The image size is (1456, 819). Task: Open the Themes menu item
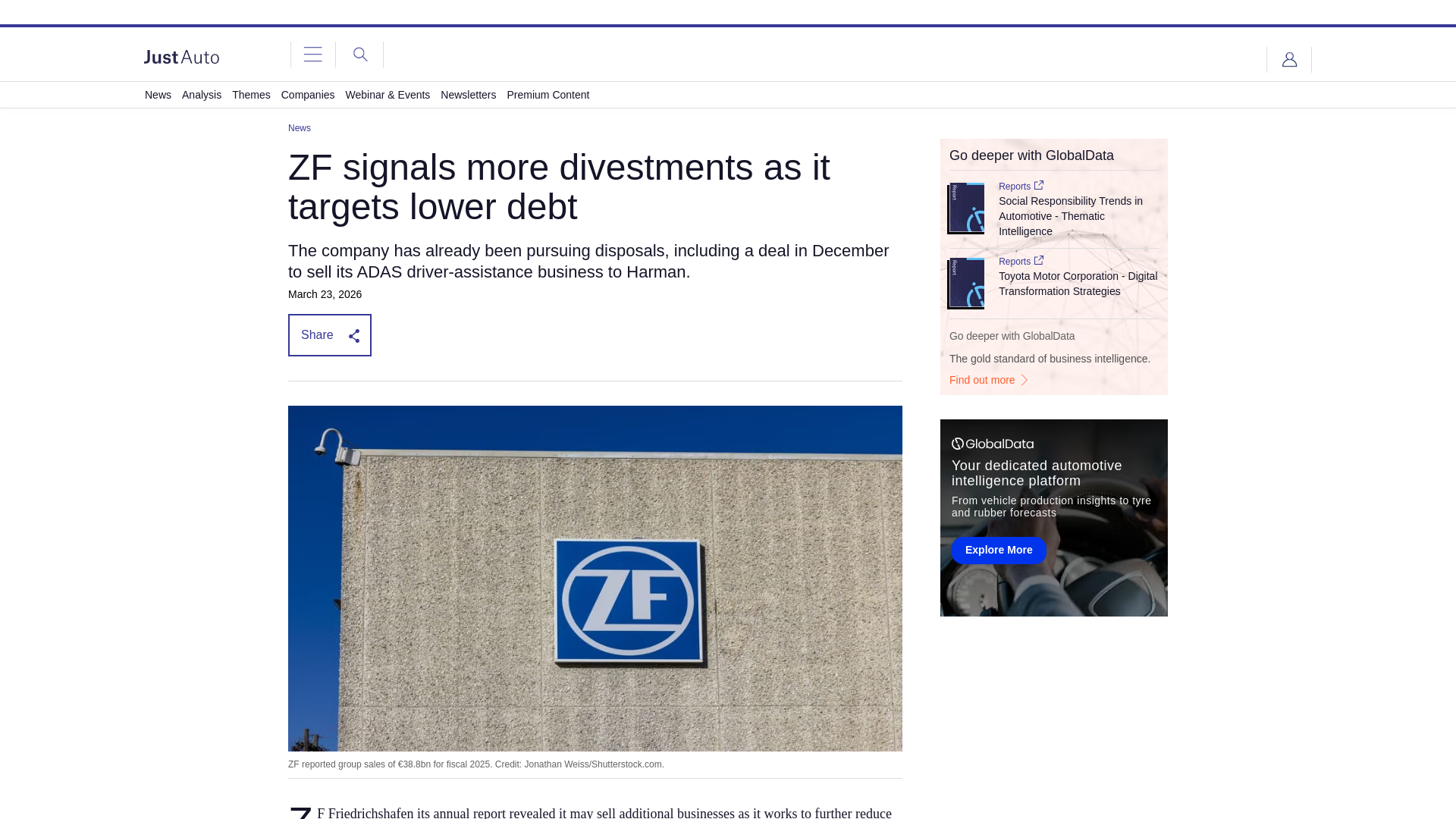tap(251, 95)
